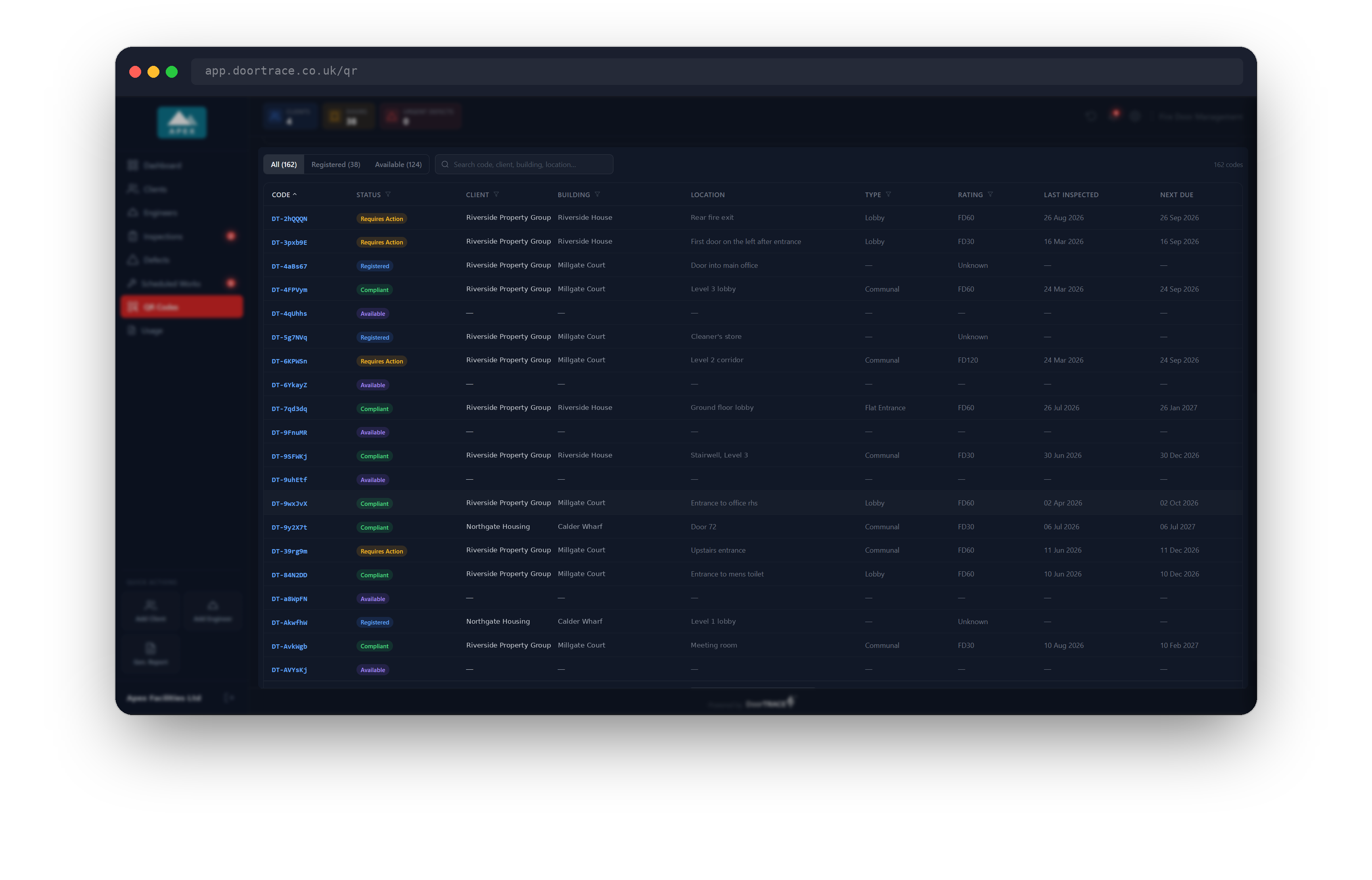Open QR code DT-4FPVym
Image resolution: width=1372 pixels, height=880 pixels.
pyautogui.click(x=289, y=290)
